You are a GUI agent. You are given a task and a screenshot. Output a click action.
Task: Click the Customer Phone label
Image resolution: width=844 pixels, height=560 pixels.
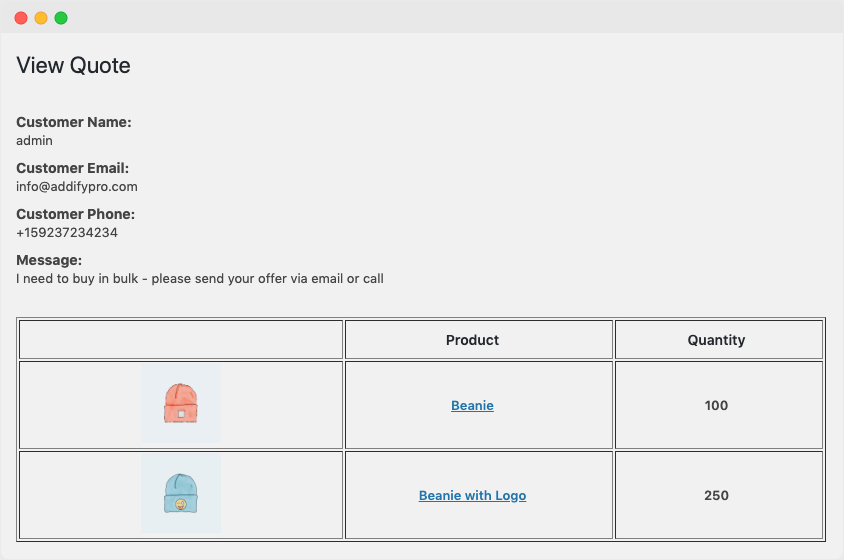tap(75, 214)
